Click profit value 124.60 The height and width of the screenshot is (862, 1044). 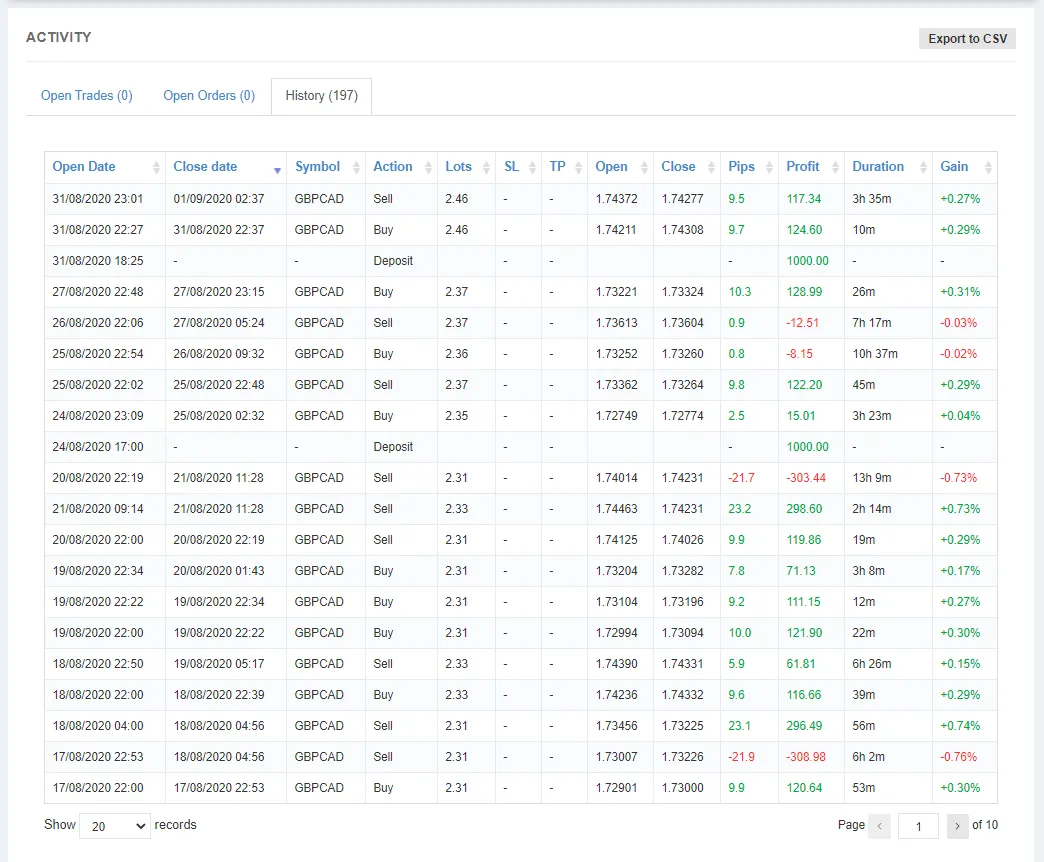pyautogui.click(x=804, y=230)
